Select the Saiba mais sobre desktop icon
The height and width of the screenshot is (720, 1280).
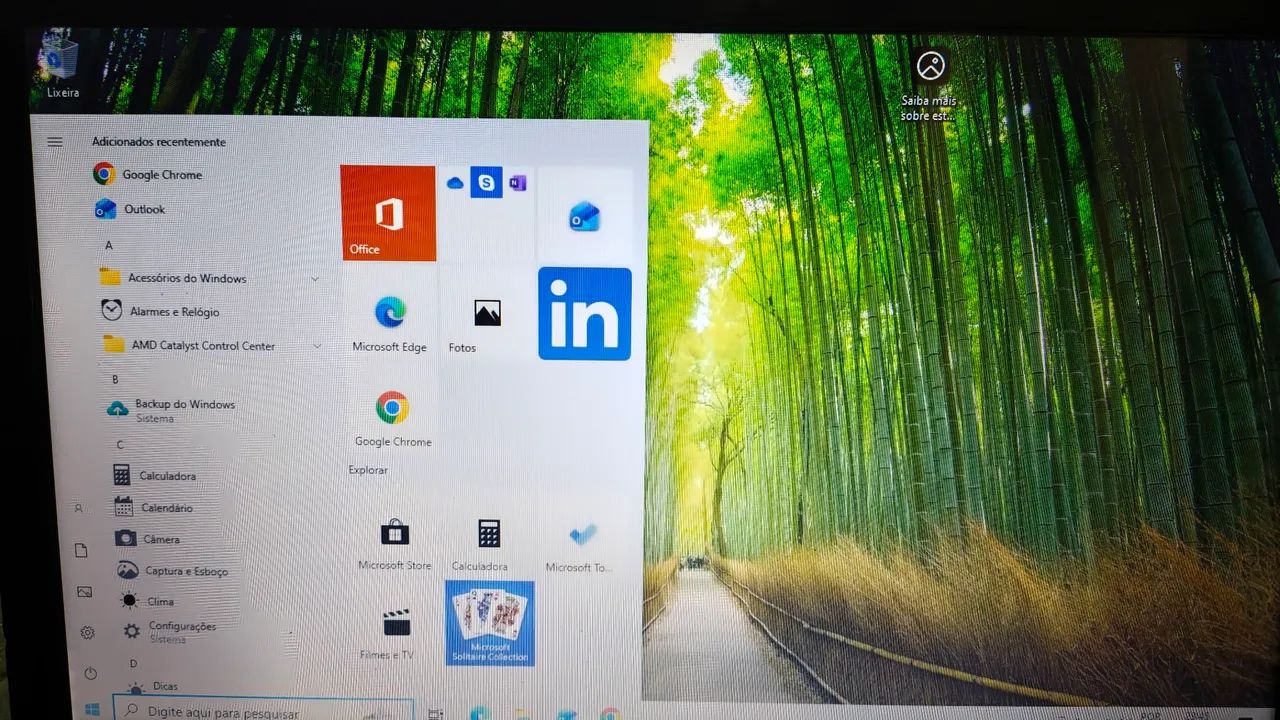929,84
